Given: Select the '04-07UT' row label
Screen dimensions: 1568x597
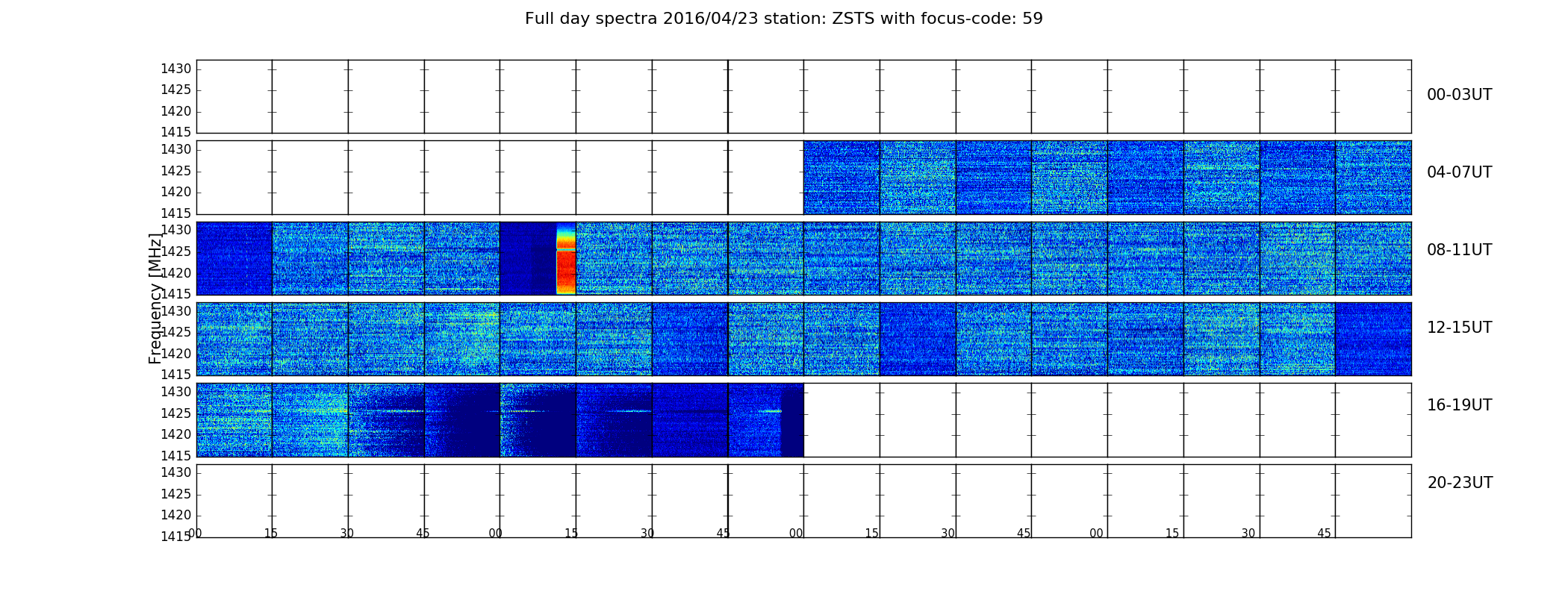Looking at the screenshot, I should [1459, 172].
